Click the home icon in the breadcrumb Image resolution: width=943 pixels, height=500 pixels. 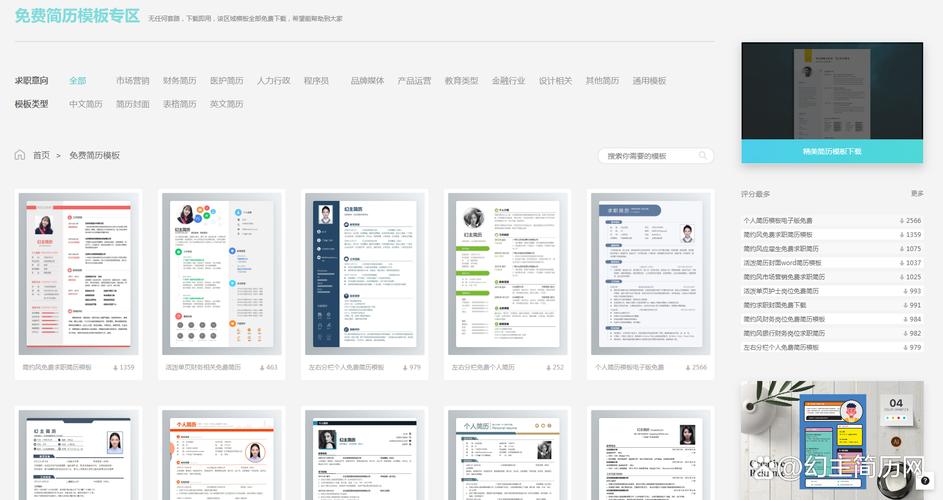pyautogui.click(x=20, y=155)
